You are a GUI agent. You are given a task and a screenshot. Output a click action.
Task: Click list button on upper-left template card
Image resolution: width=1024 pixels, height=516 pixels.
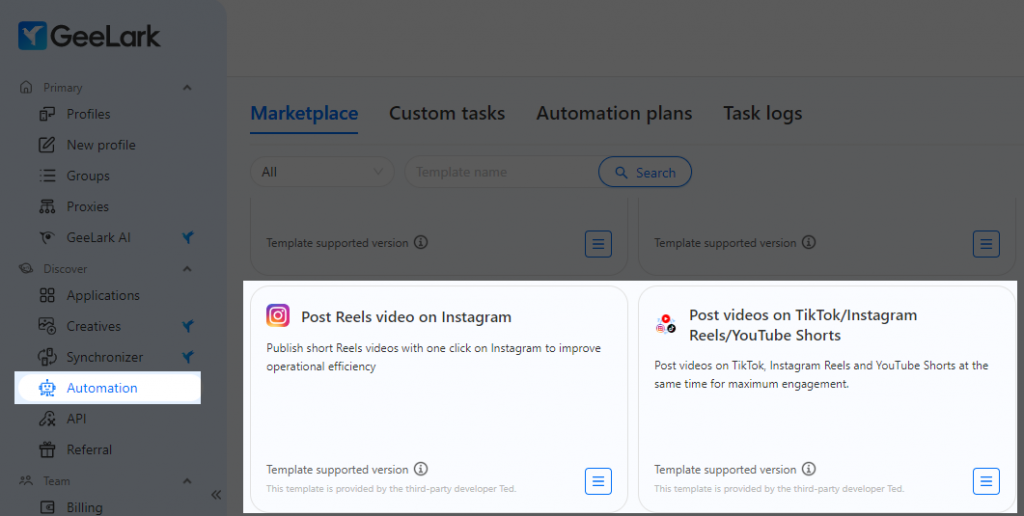point(598,244)
